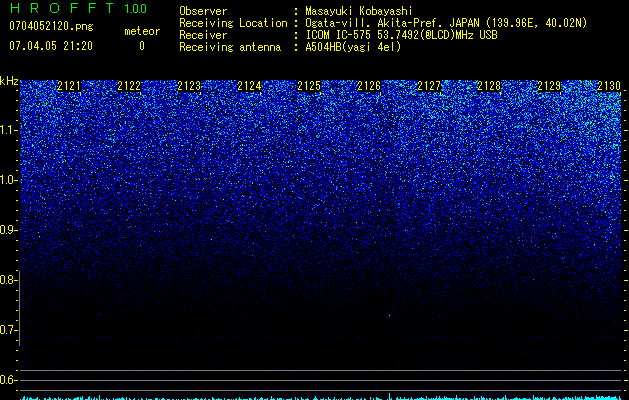Click the 'meteor' count label
Viewport: 629px width, 400px height.
point(142,31)
